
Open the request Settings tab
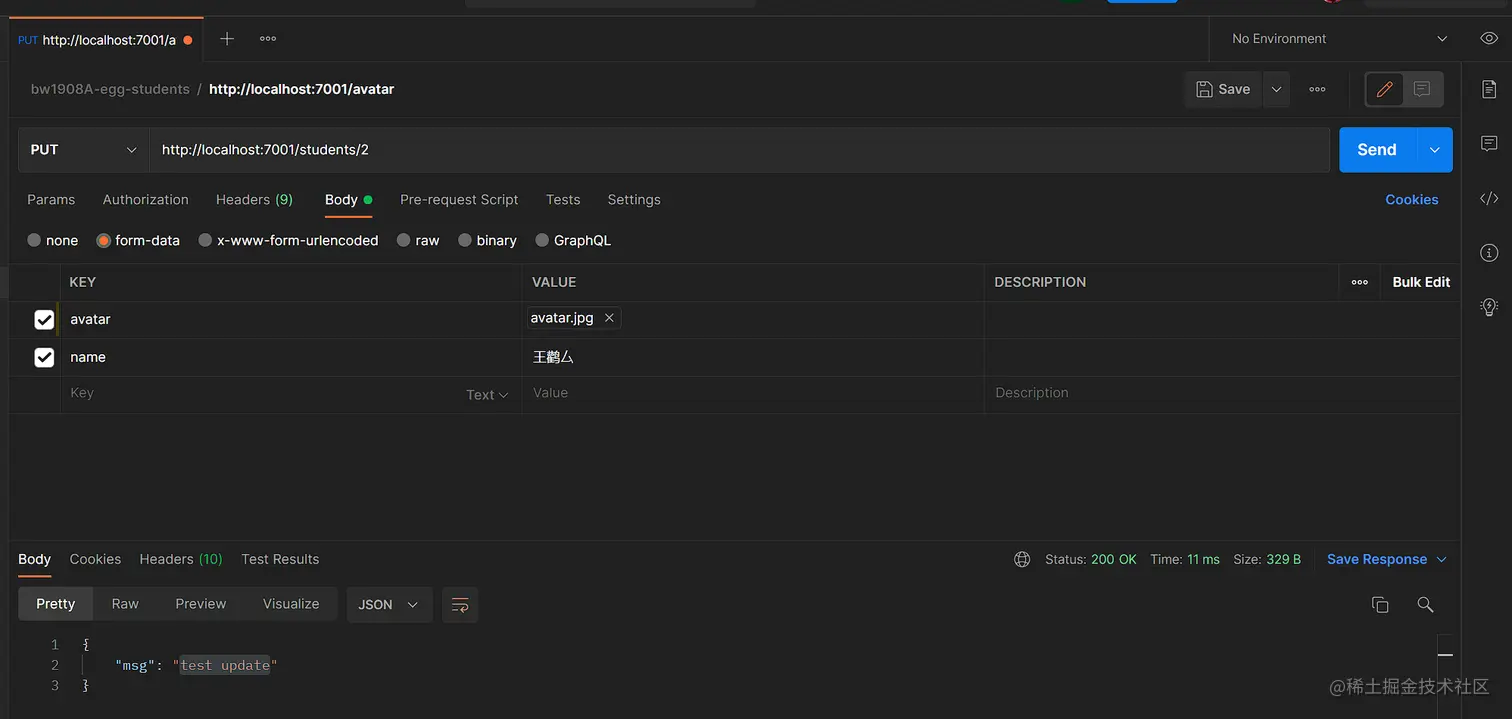tap(634, 200)
